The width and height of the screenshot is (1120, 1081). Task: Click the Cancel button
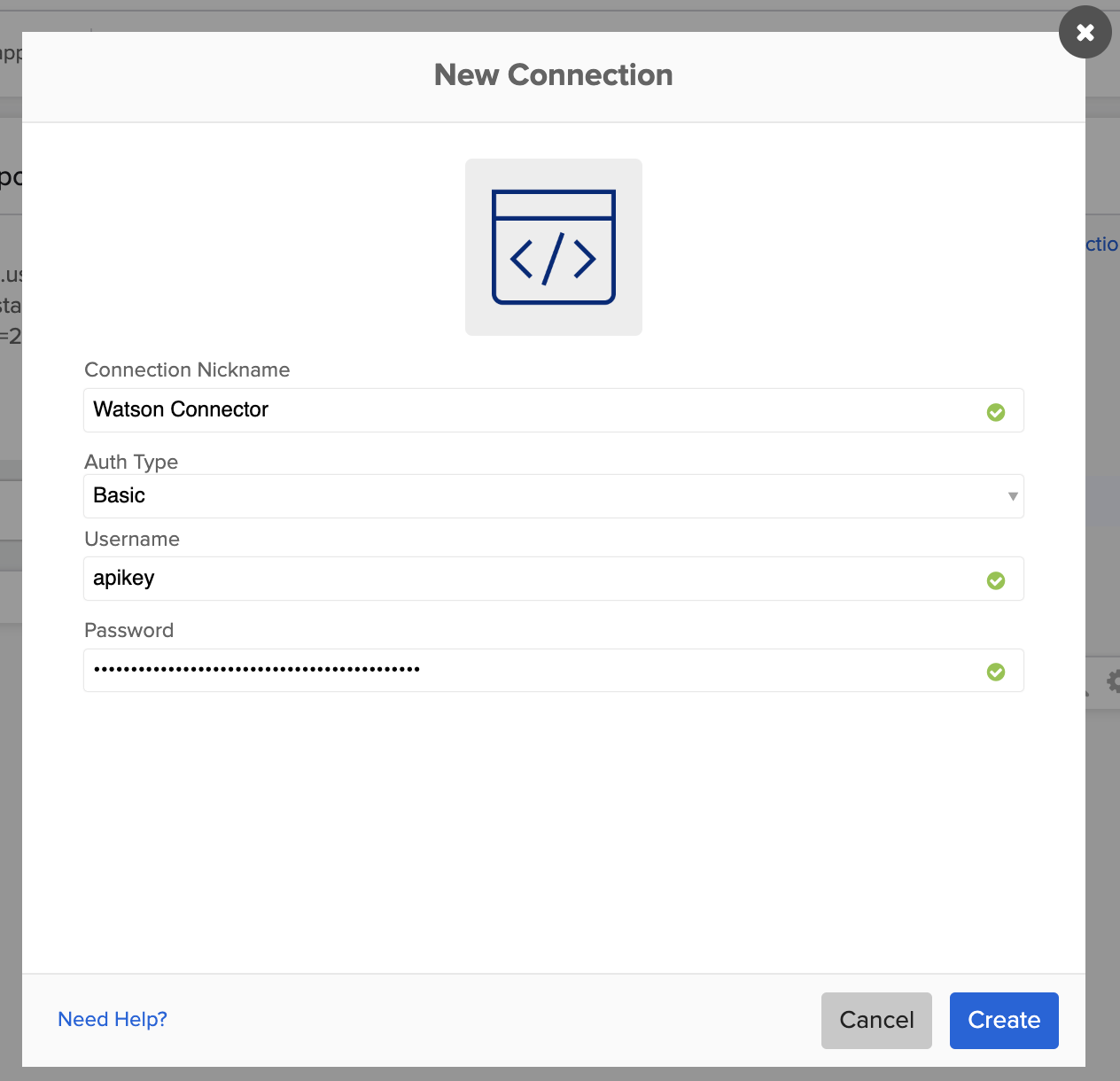(x=875, y=1020)
